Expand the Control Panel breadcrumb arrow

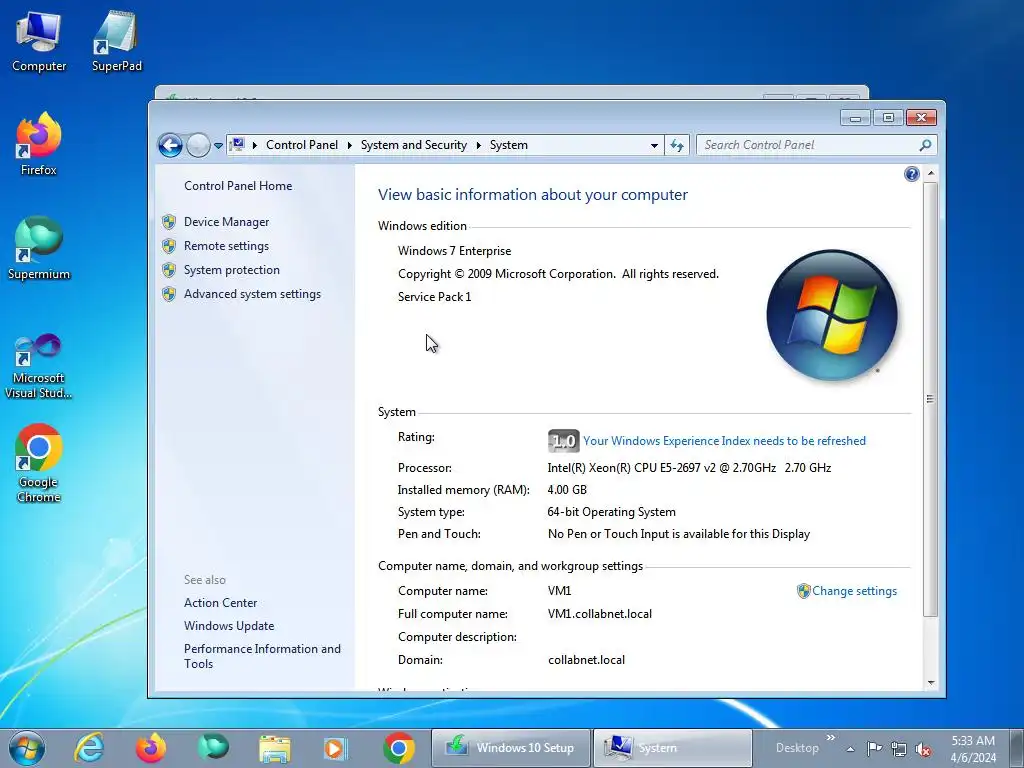tap(349, 145)
